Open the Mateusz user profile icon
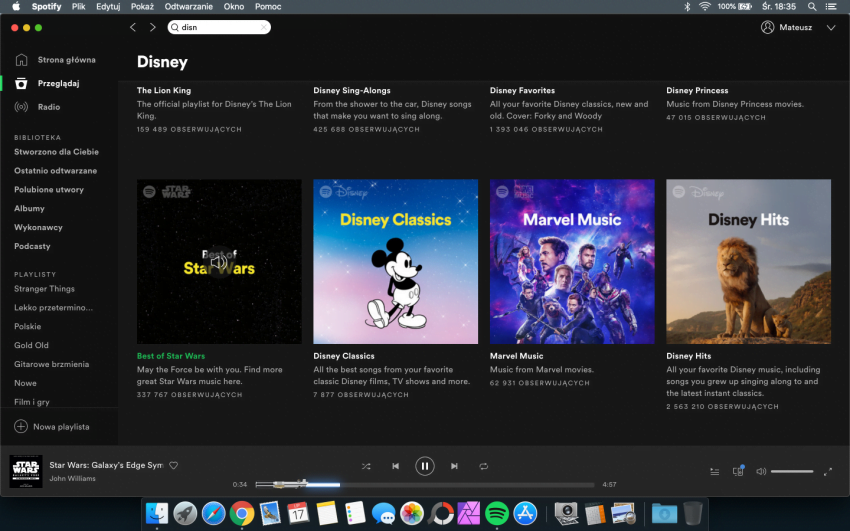This screenshot has width=850, height=531. [767, 27]
